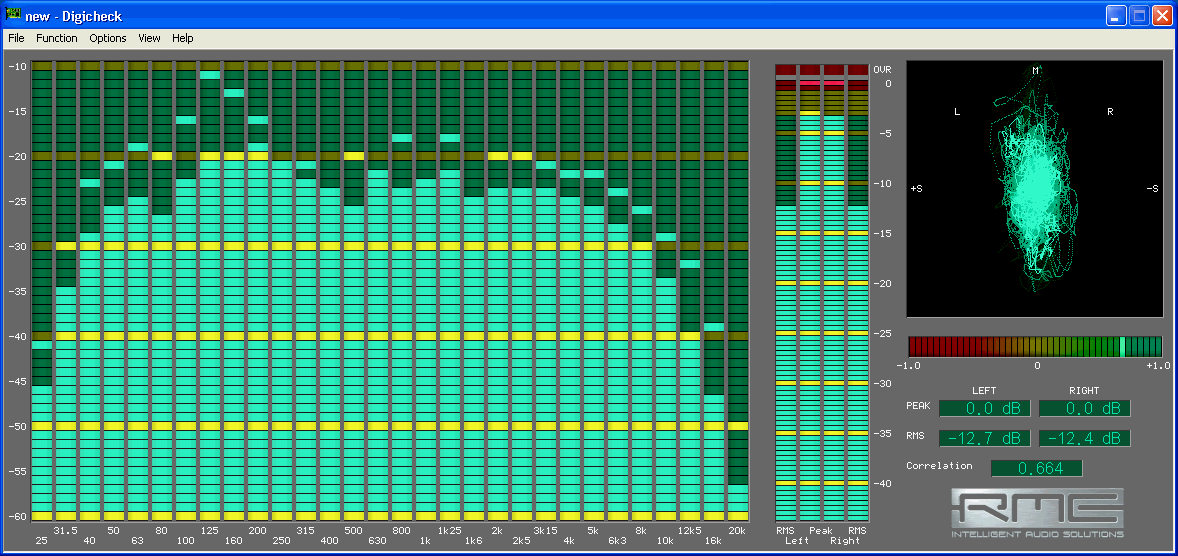Maximize the Digicheck window
The height and width of the screenshot is (556, 1178).
point(1139,16)
